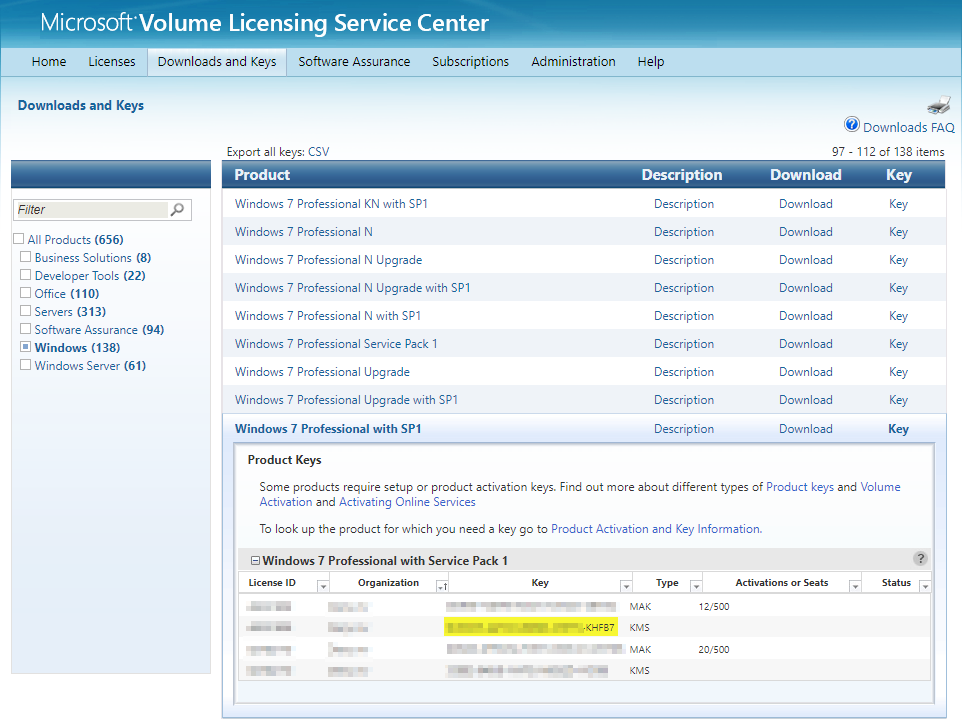Open the Administration tab
This screenshot has height=719, width=962.
(x=573, y=61)
